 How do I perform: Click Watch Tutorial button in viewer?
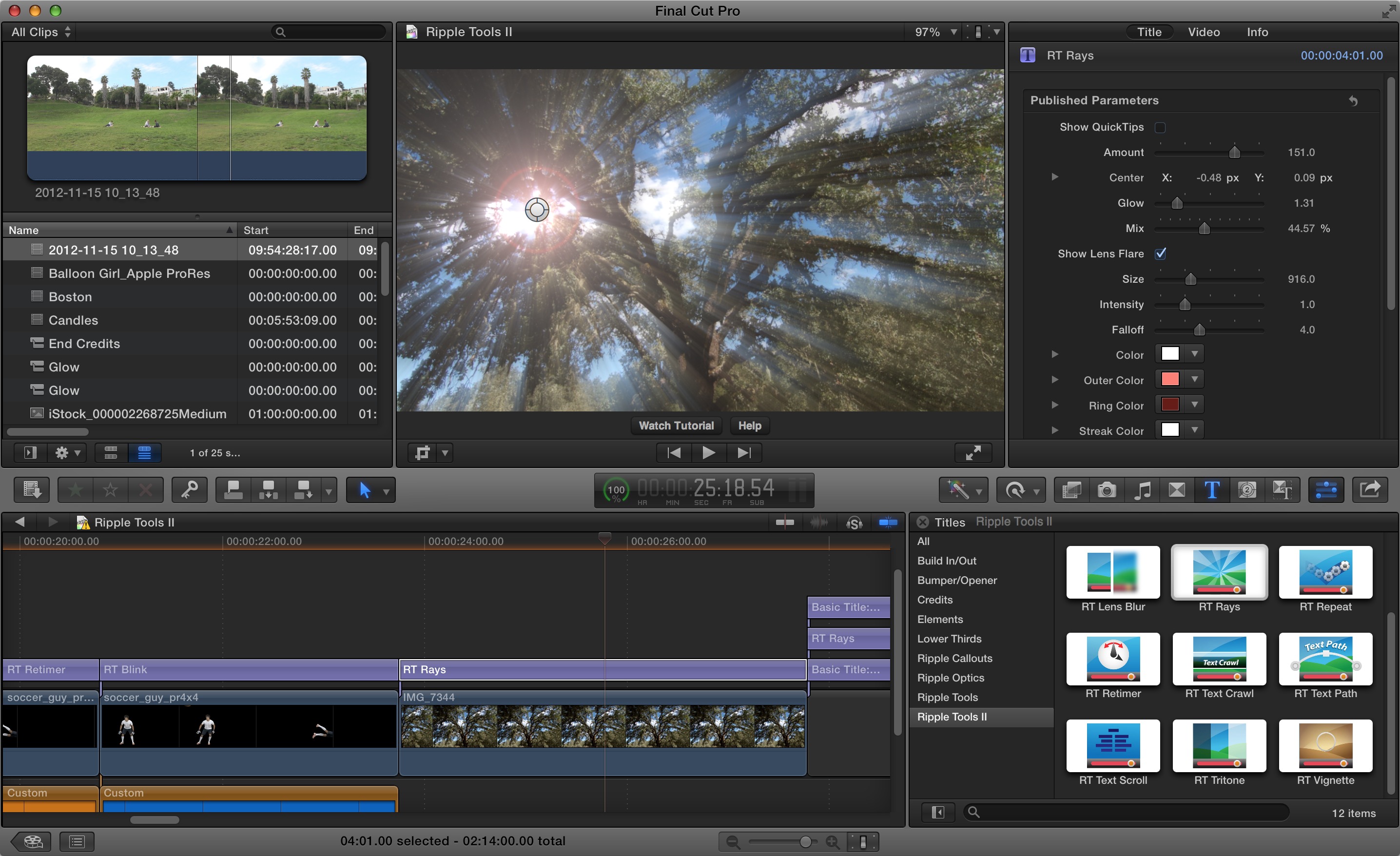coord(676,426)
